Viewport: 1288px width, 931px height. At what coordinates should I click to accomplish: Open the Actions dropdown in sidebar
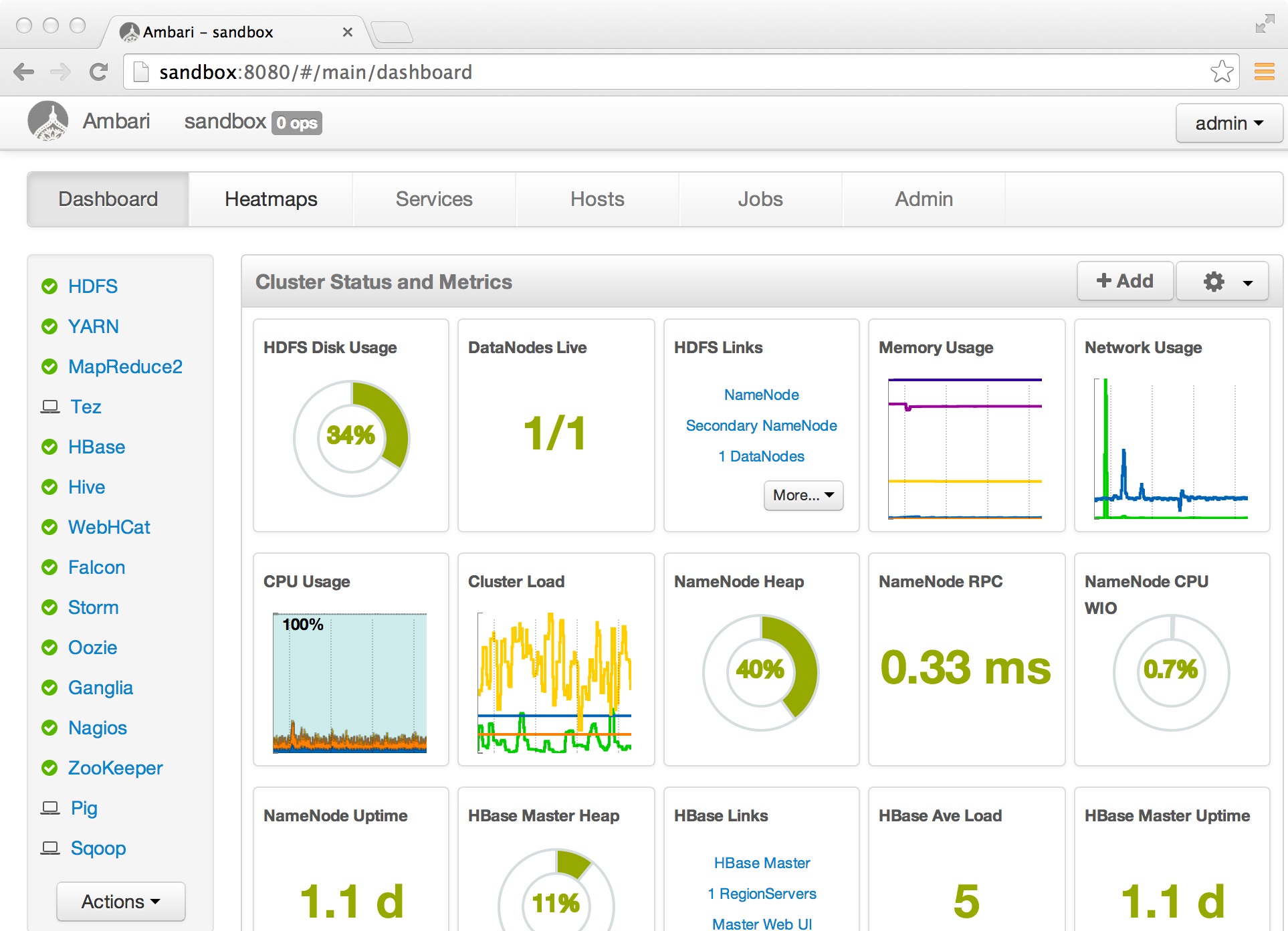click(x=120, y=902)
